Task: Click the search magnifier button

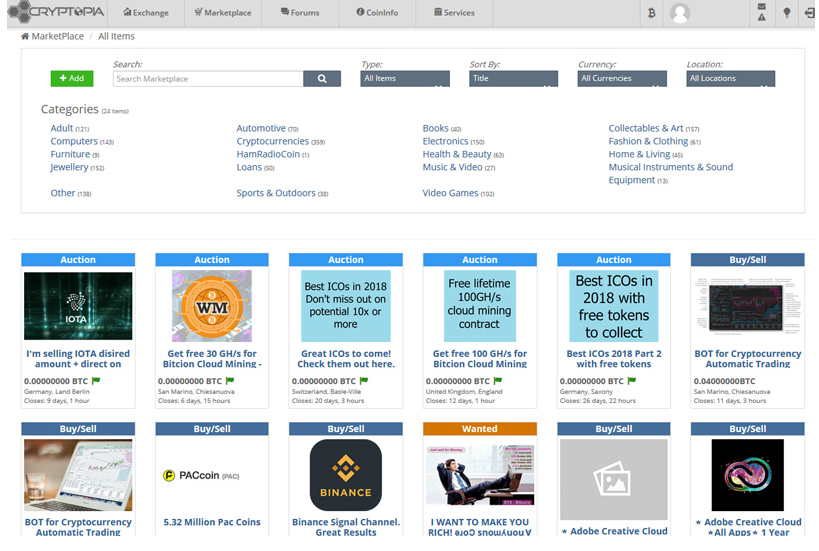Action: tap(322, 78)
